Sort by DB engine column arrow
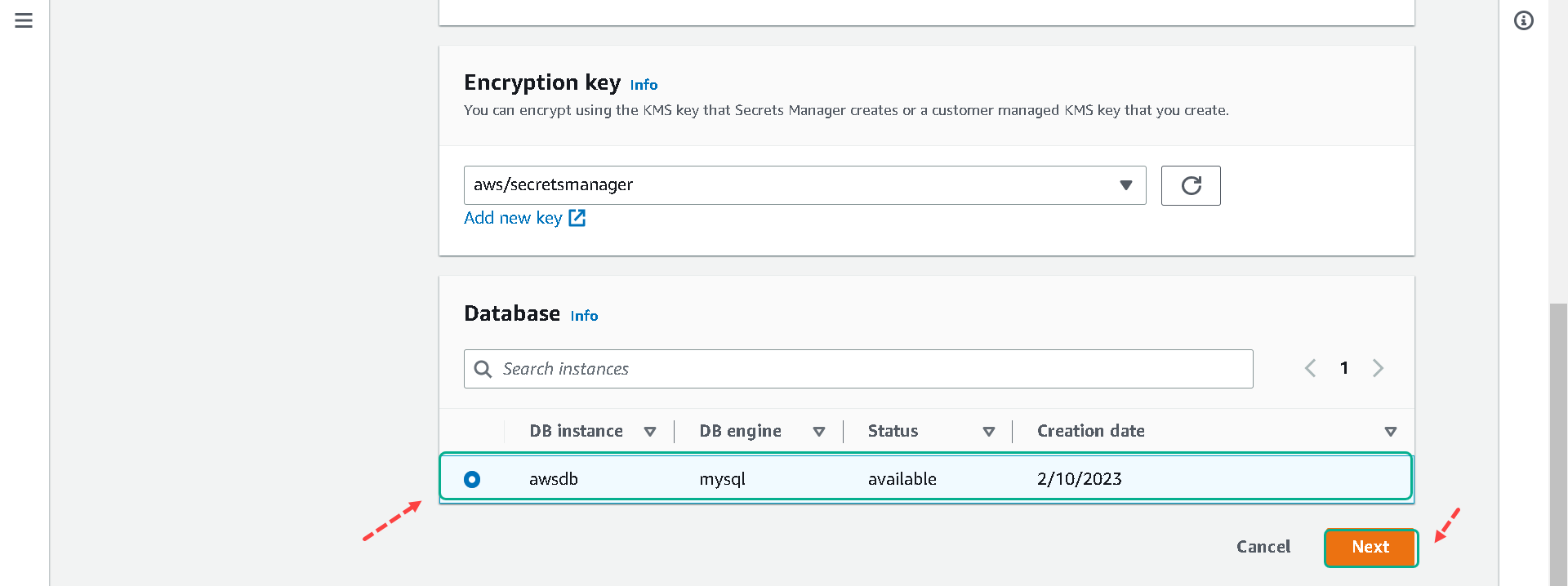The image size is (1568, 586). [819, 432]
